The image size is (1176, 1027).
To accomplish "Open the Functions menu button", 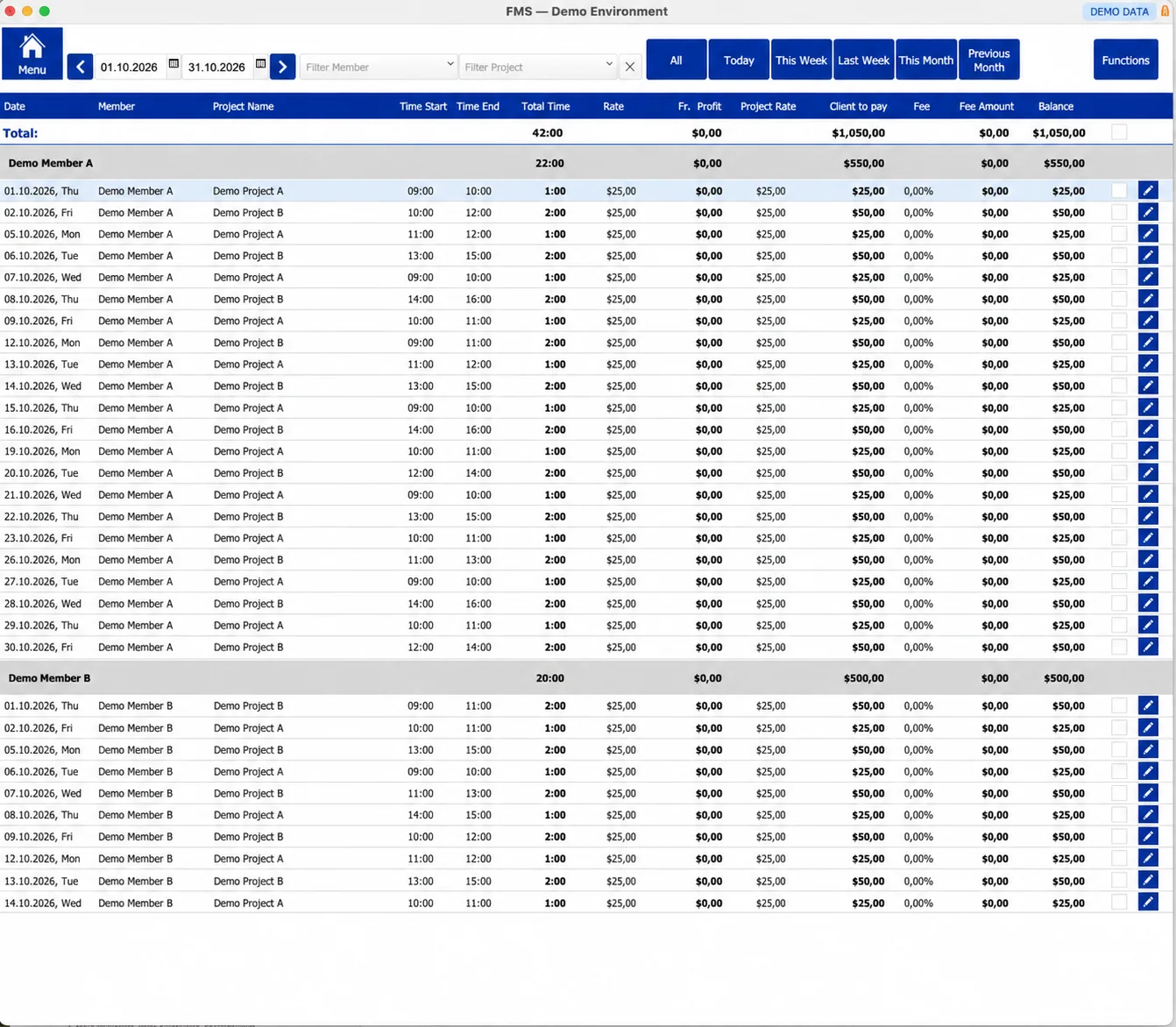I will point(1126,60).
